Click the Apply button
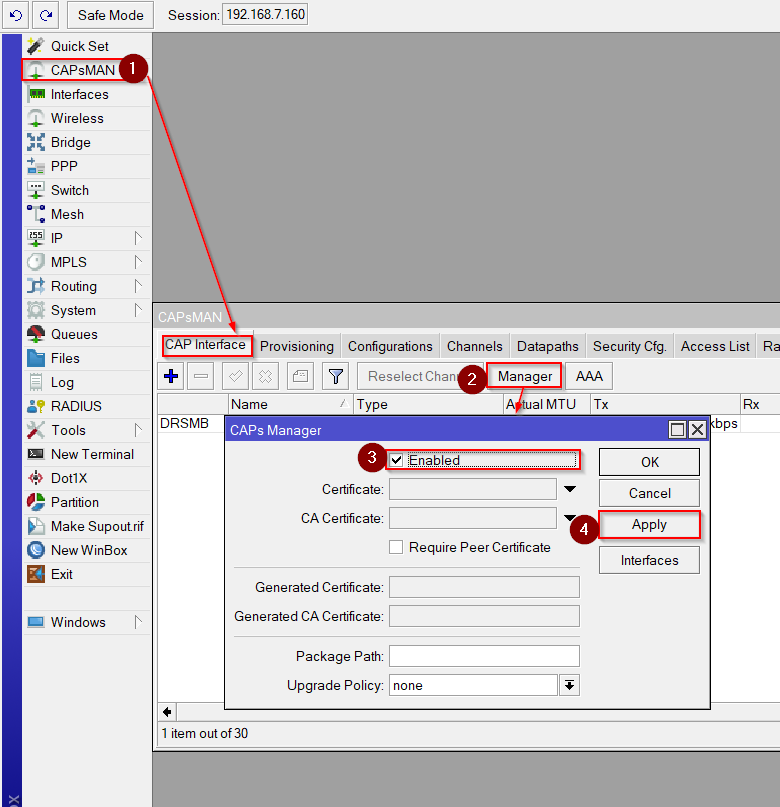780x807 pixels. click(649, 525)
